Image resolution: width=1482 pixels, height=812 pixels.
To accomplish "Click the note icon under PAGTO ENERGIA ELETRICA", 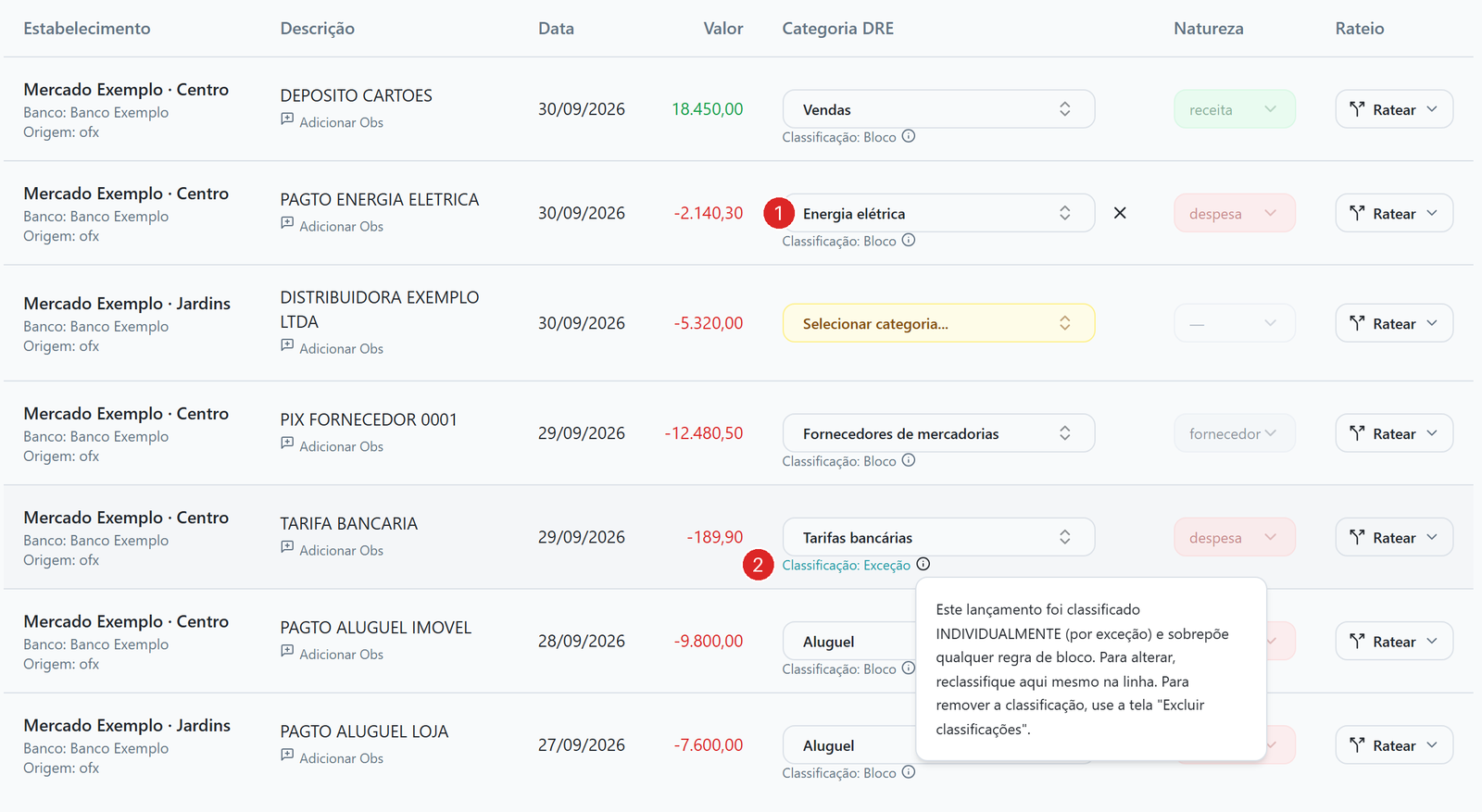I will (x=287, y=223).
